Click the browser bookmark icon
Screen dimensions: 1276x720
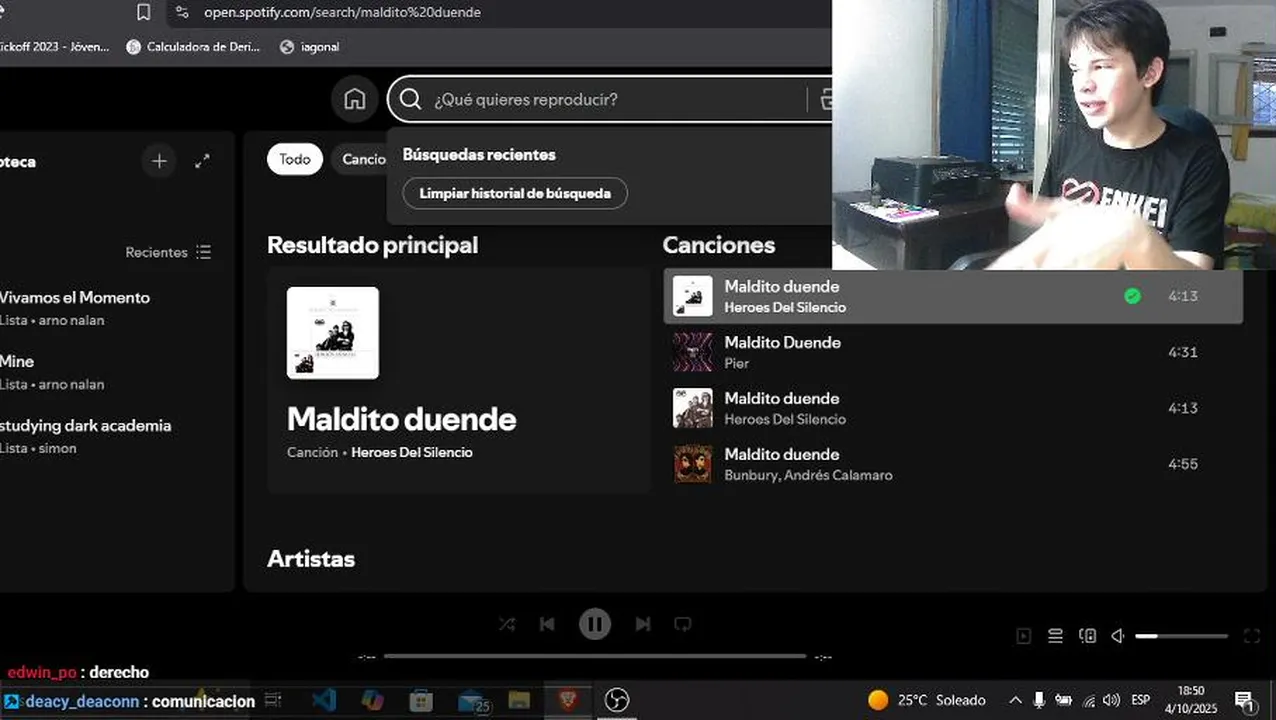[x=143, y=12]
